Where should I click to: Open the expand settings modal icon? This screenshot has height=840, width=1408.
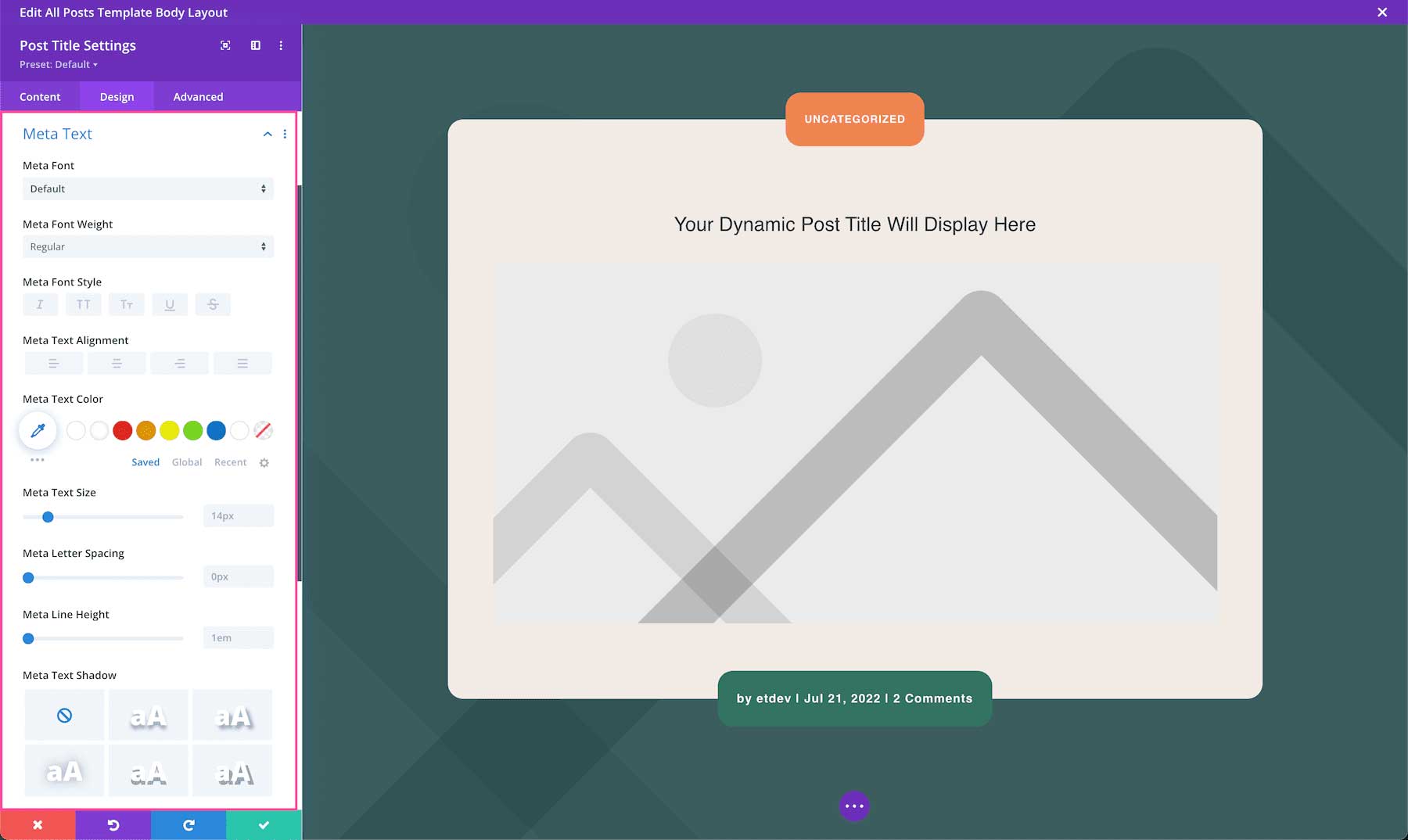[225, 45]
